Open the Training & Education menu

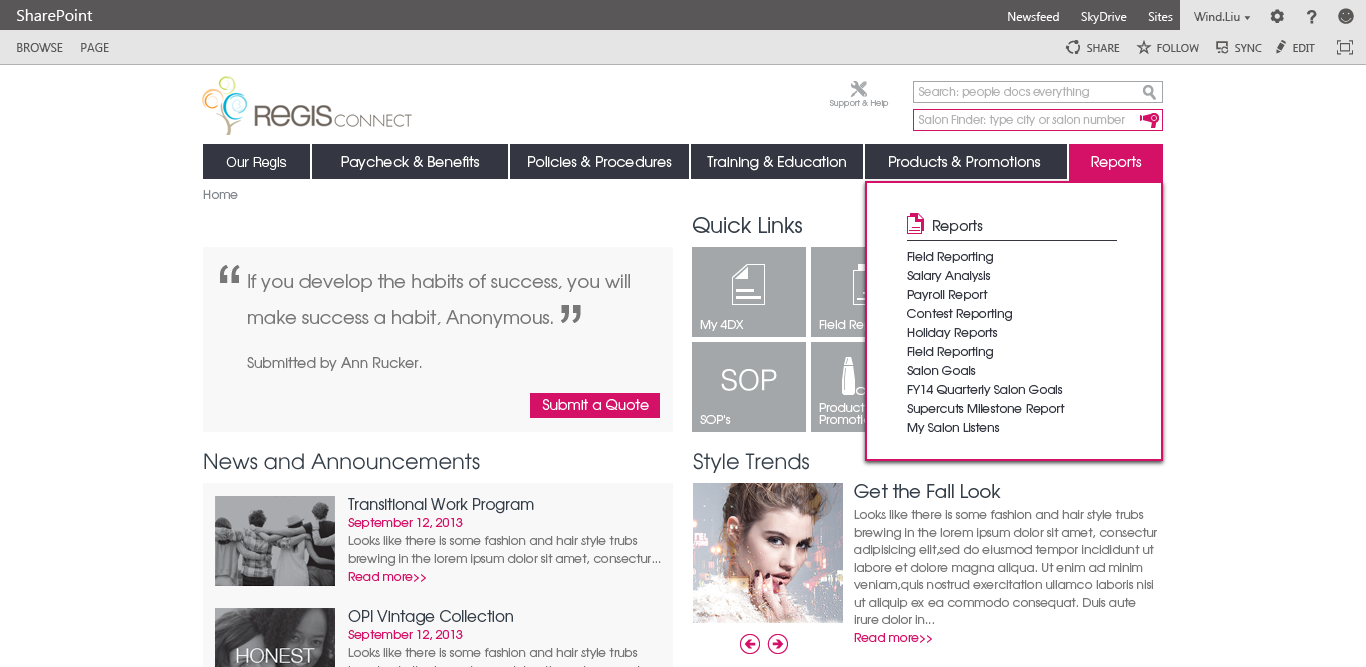(777, 162)
